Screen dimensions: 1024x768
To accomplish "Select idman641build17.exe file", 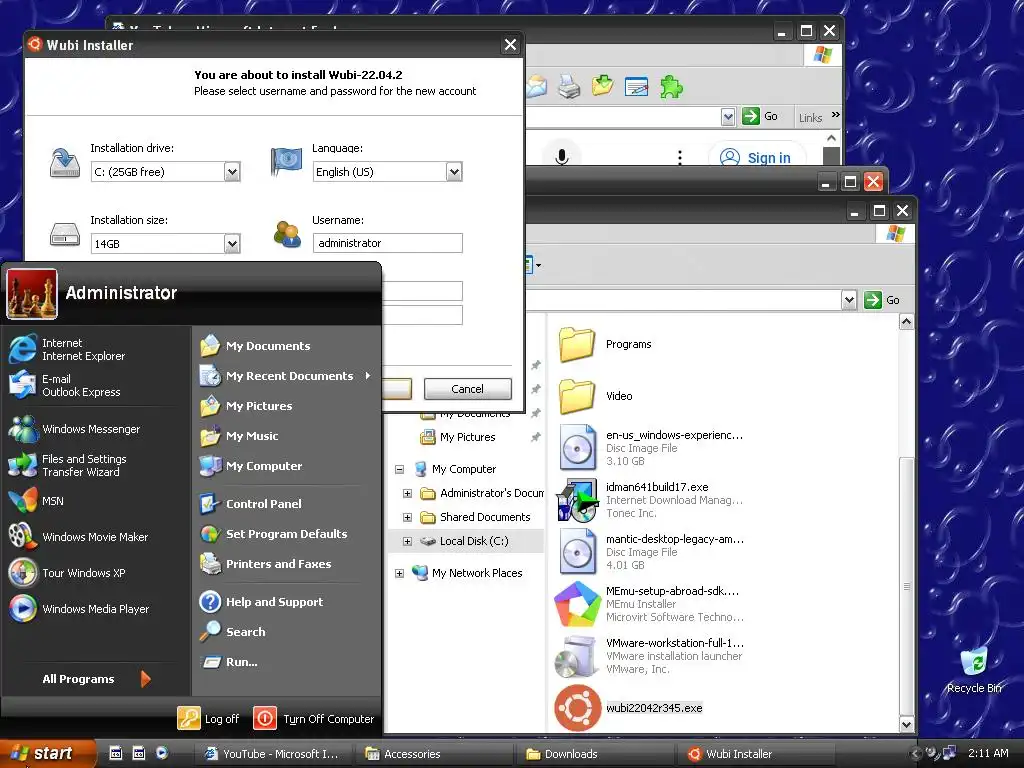I will pos(650,500).
